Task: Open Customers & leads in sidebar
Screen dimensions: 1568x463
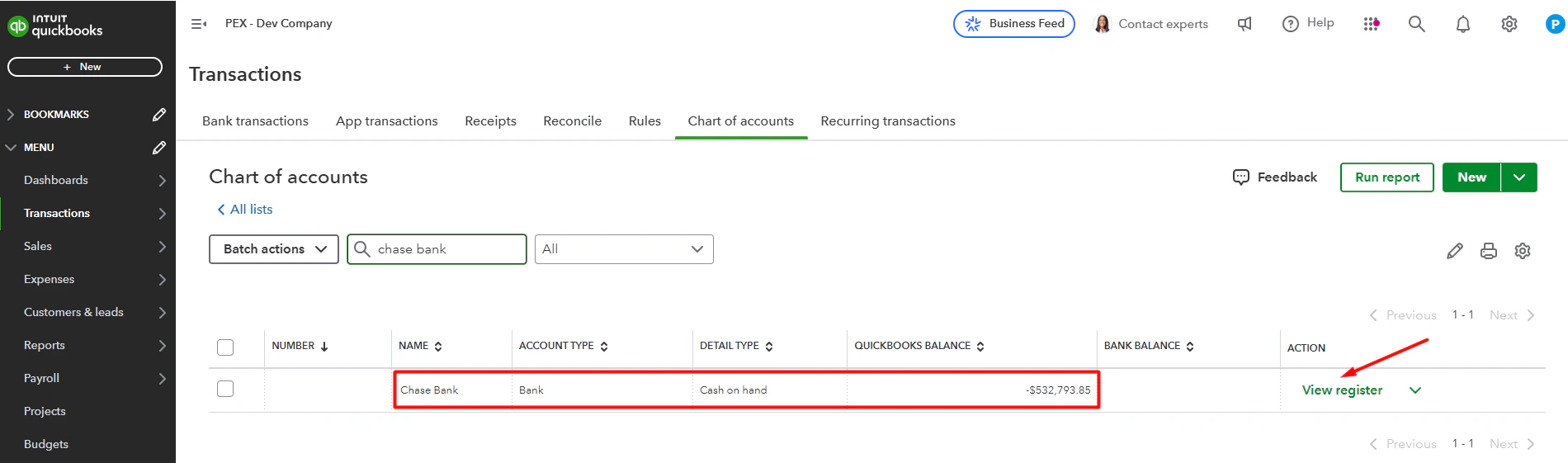Action: point(73,313)
